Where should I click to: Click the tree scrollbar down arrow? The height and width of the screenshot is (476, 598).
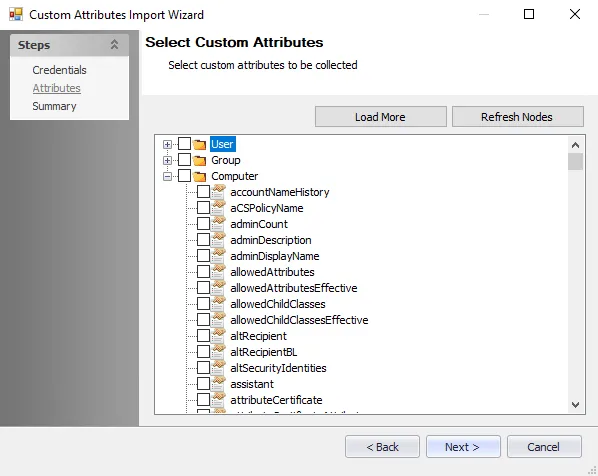pos(575,405)
